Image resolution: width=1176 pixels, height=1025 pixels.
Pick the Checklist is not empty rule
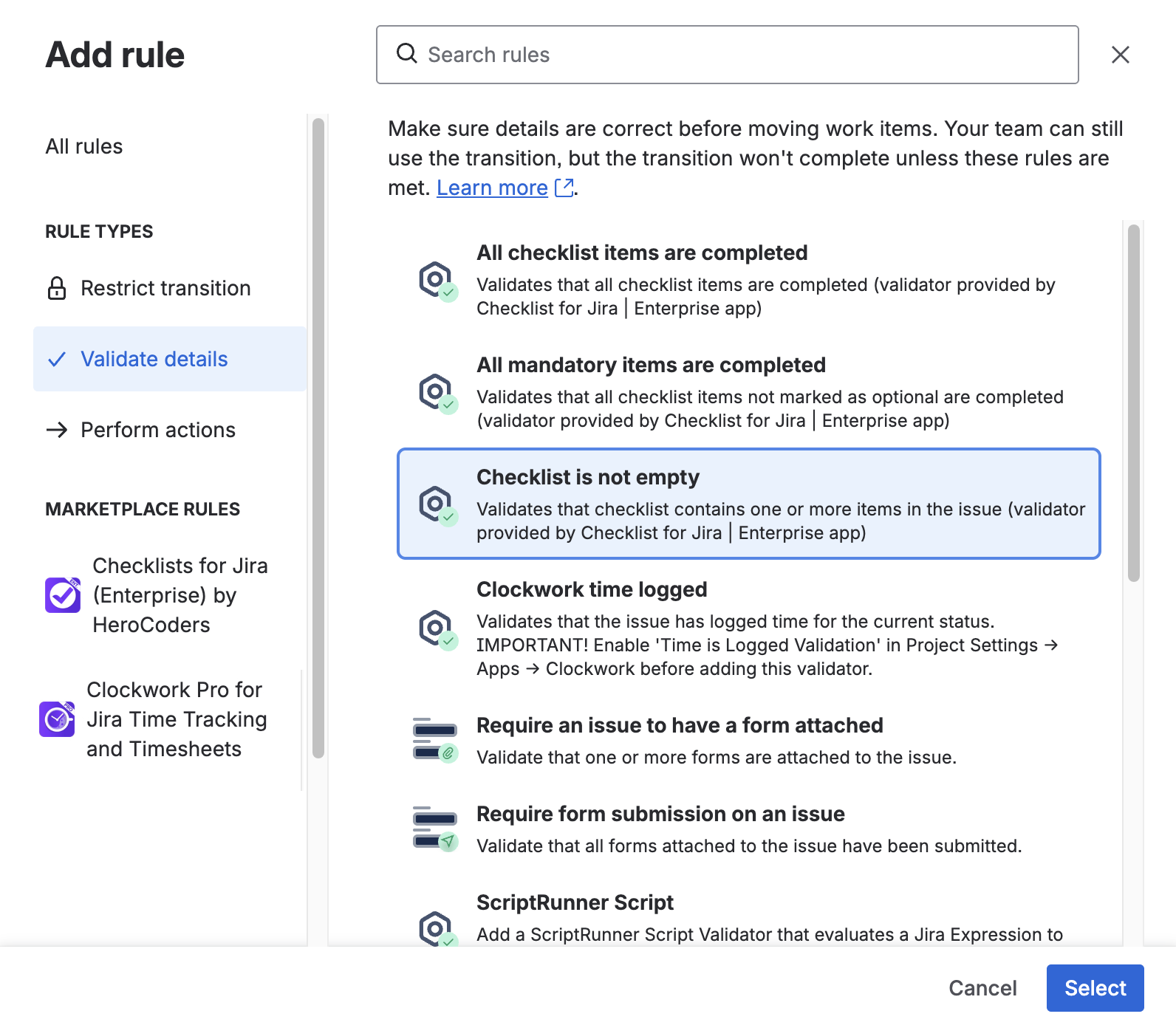748,504
